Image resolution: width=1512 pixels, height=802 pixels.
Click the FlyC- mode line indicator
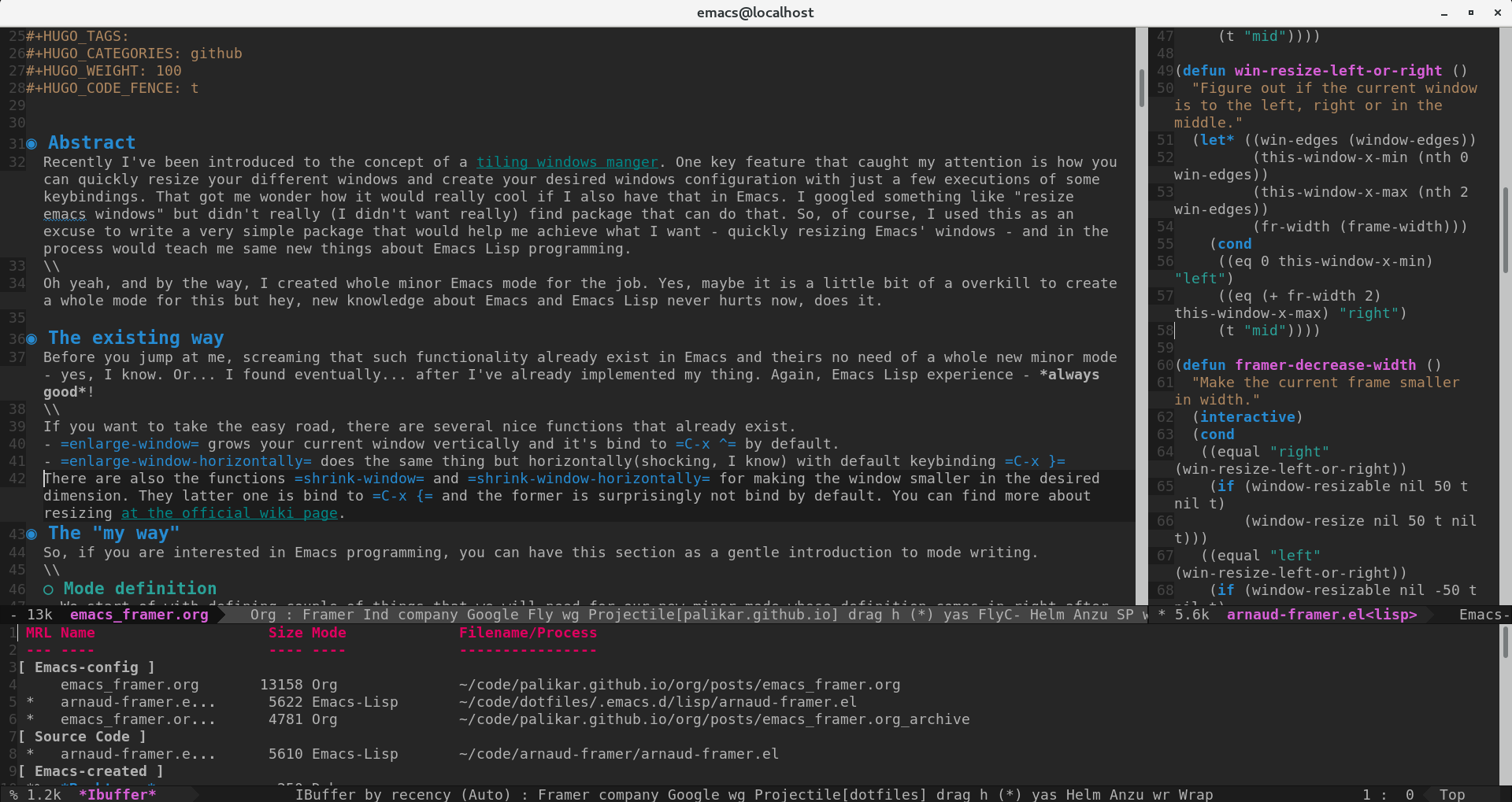coord(999,615)
